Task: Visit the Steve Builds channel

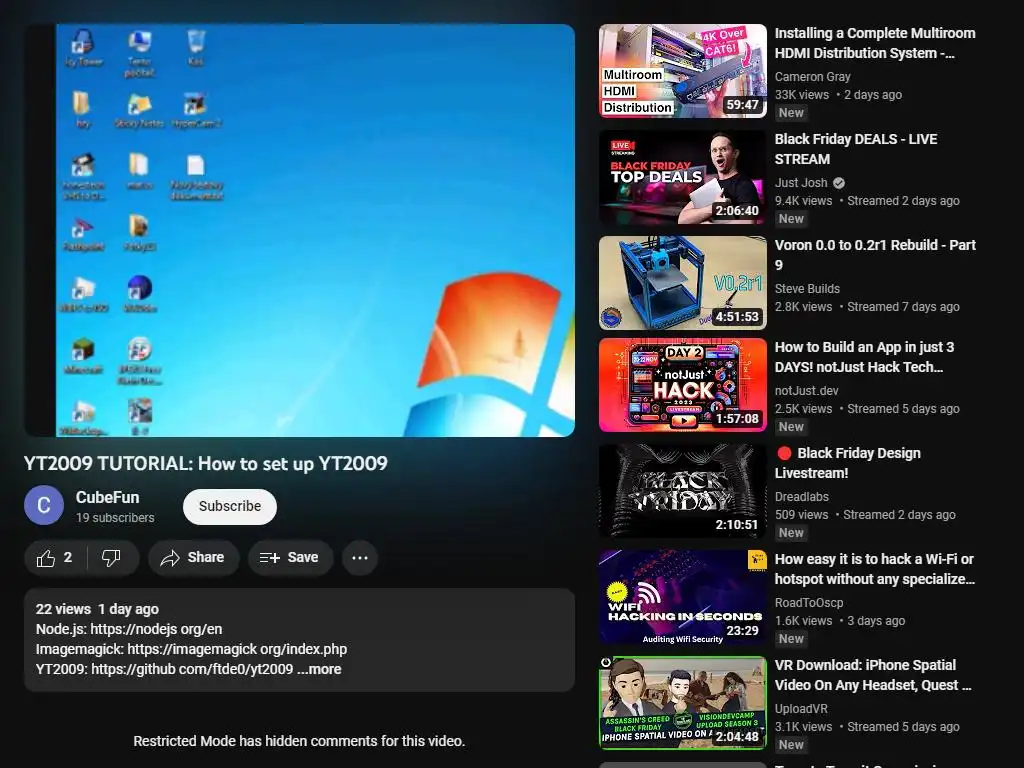Action: [807, 289]
